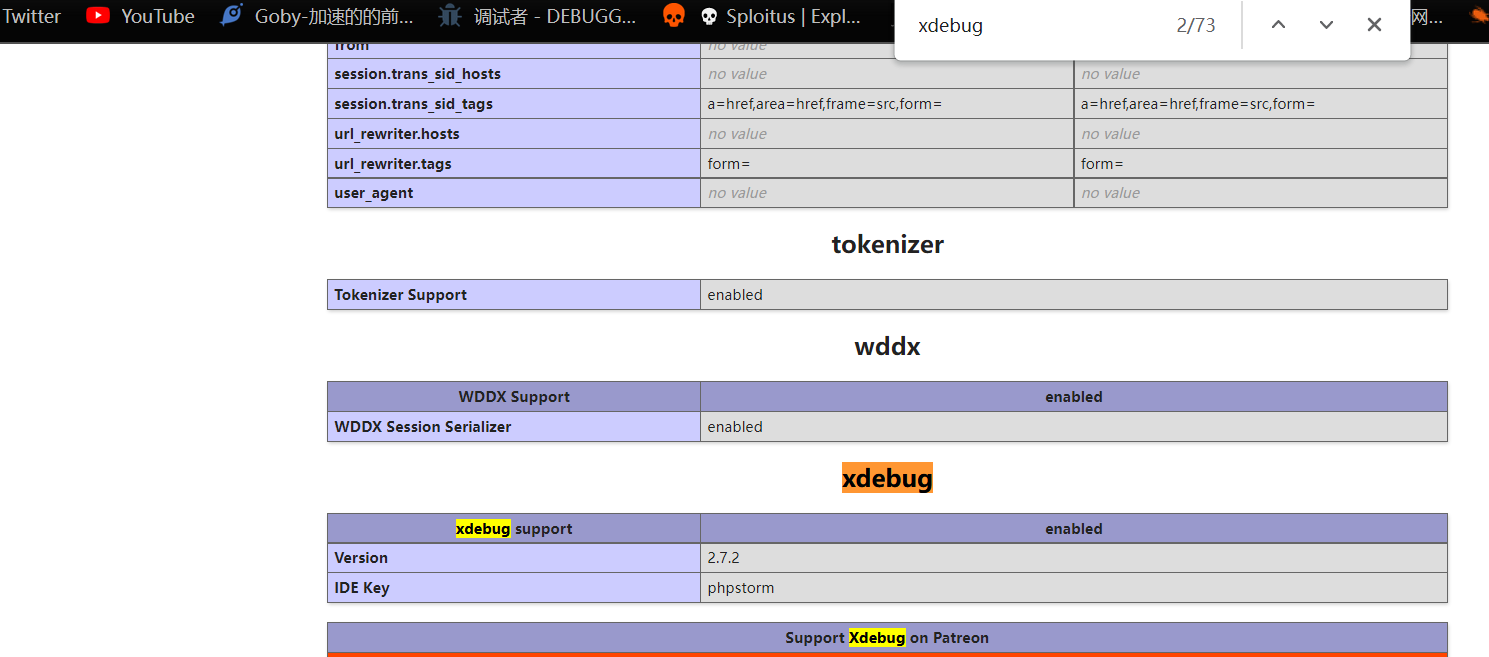Click the highlighted xdebug section heading
This screenshot has width=1489, height=657.
887,478
